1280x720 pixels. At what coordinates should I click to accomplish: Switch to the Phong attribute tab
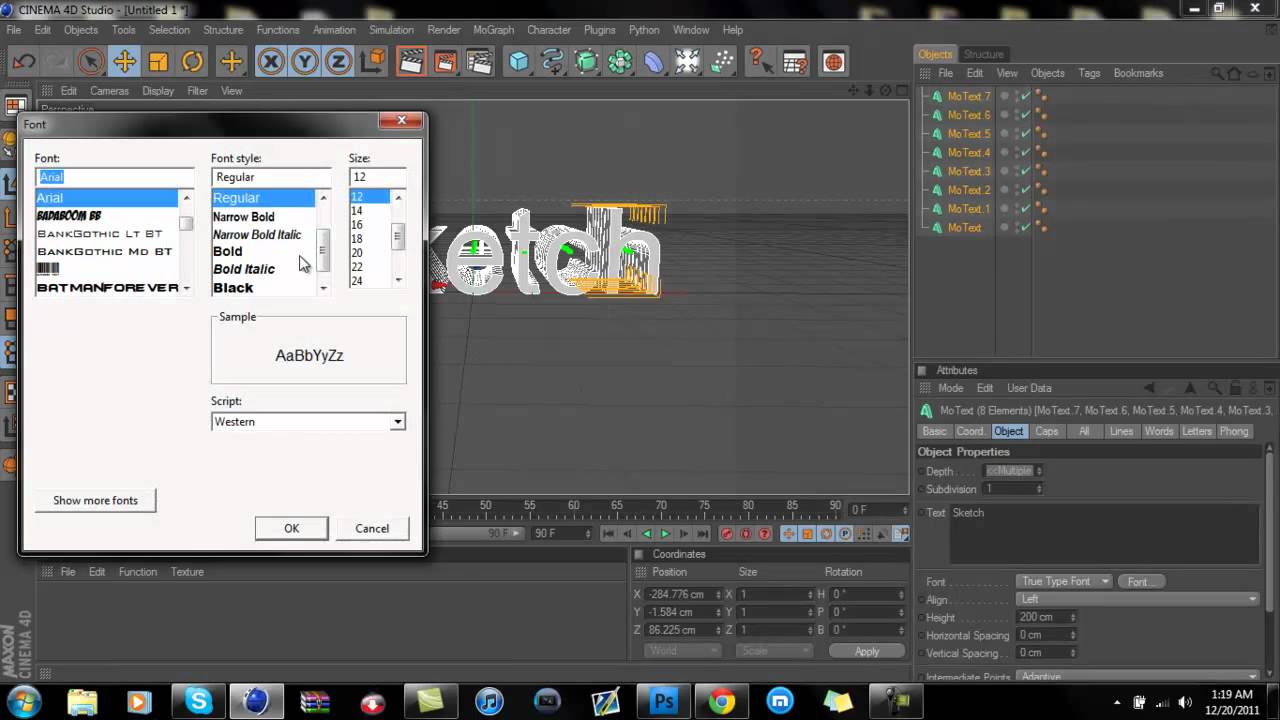tap(1234, 431)
